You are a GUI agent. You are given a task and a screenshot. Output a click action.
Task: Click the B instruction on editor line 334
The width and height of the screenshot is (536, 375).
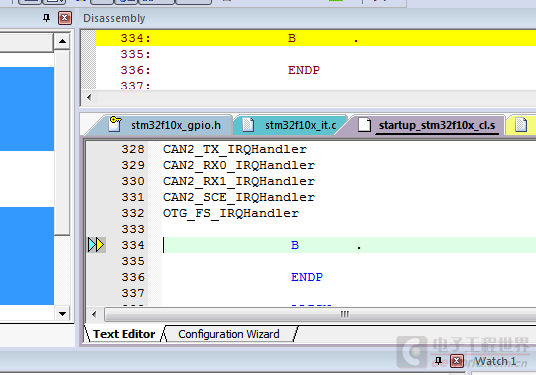click(295, 245)
